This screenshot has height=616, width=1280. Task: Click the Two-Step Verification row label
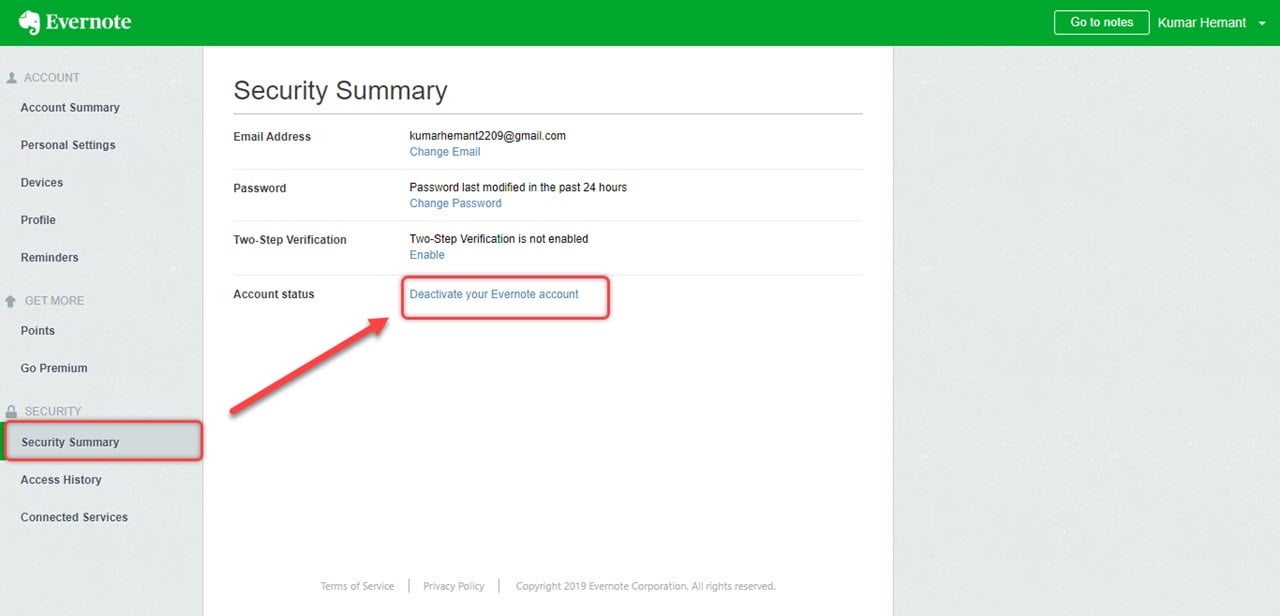[x=290, y=240]
